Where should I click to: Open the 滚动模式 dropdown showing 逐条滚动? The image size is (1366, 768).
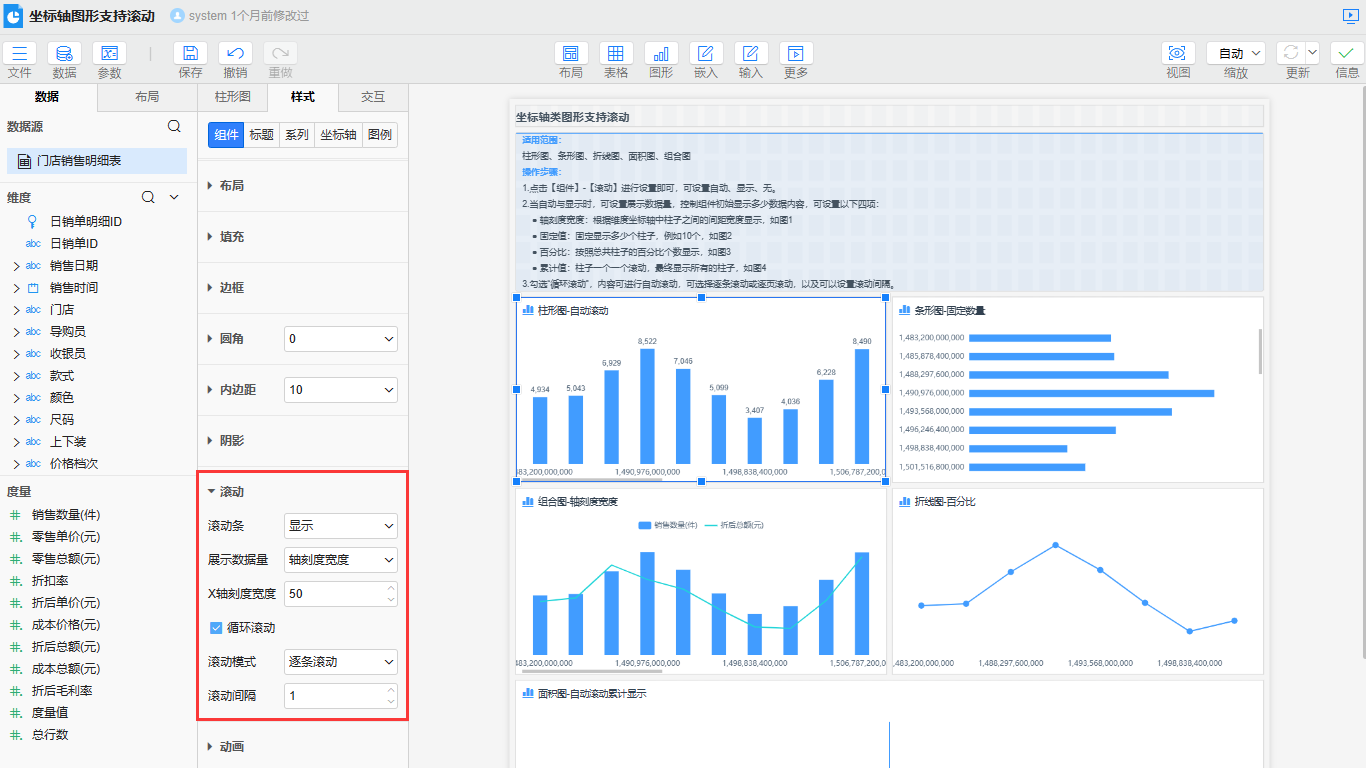click(x=340, y=662)
